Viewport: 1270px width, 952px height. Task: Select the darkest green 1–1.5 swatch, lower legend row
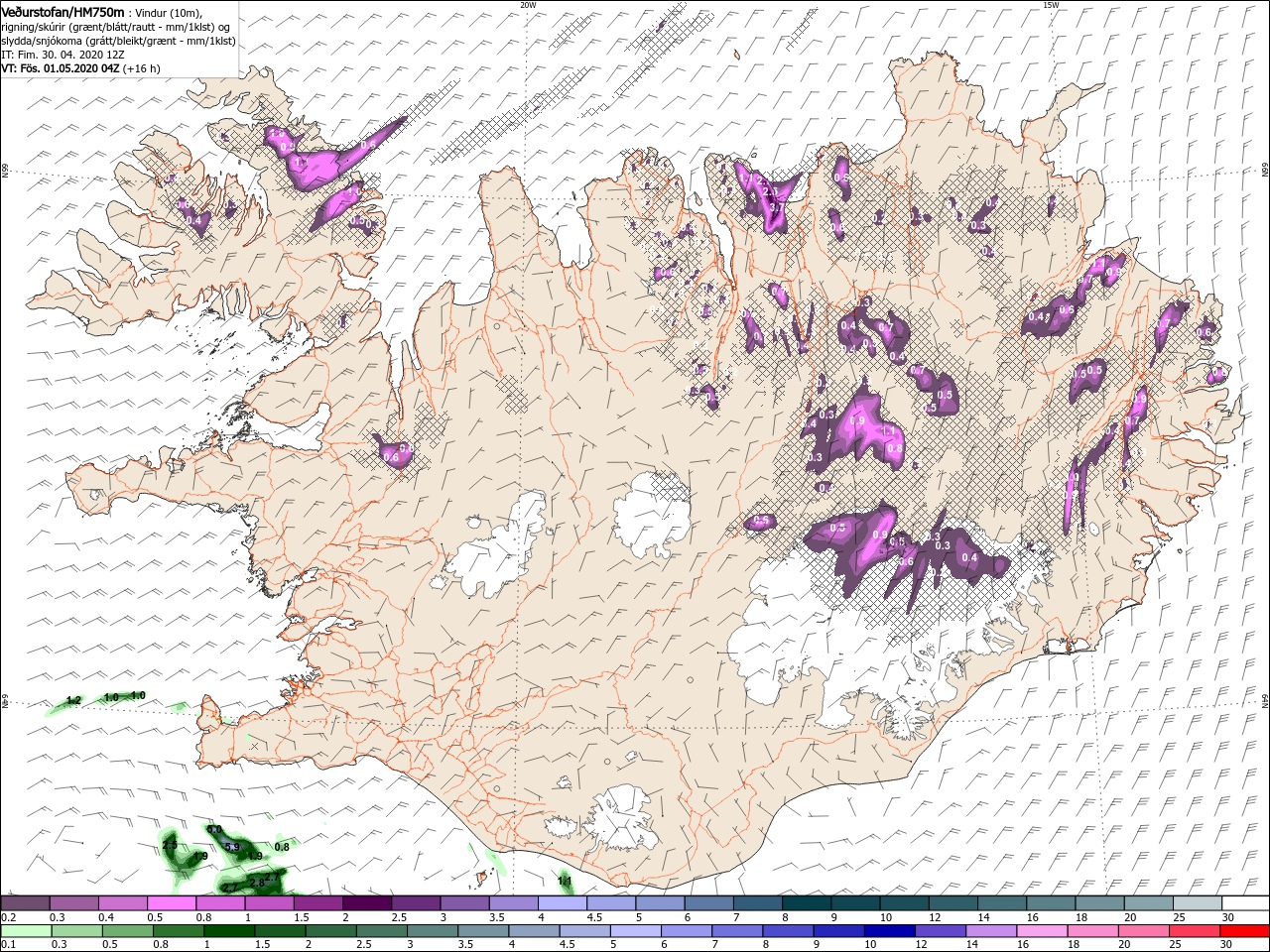click(228, 931)
